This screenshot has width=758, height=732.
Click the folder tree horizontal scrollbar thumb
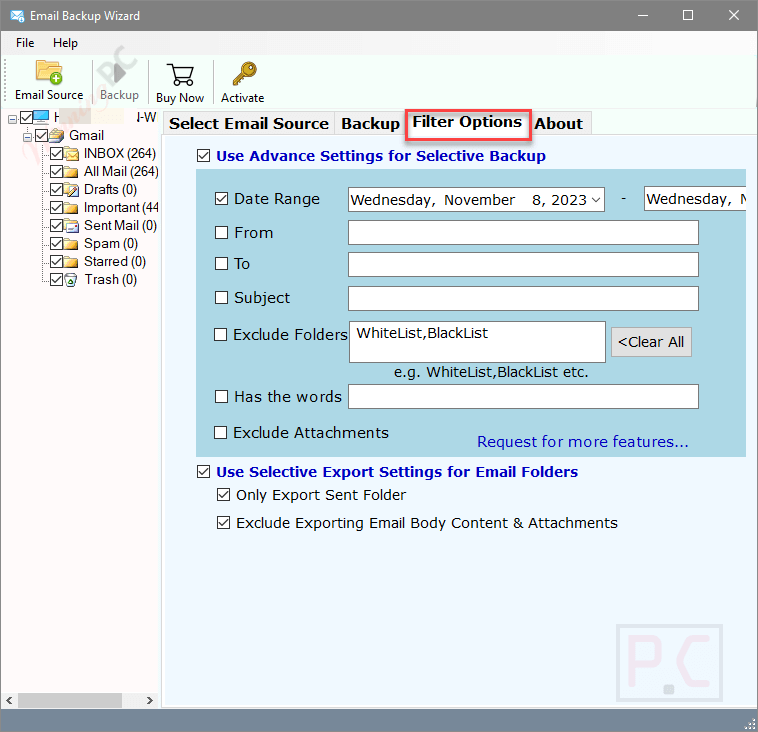point(70,700)
